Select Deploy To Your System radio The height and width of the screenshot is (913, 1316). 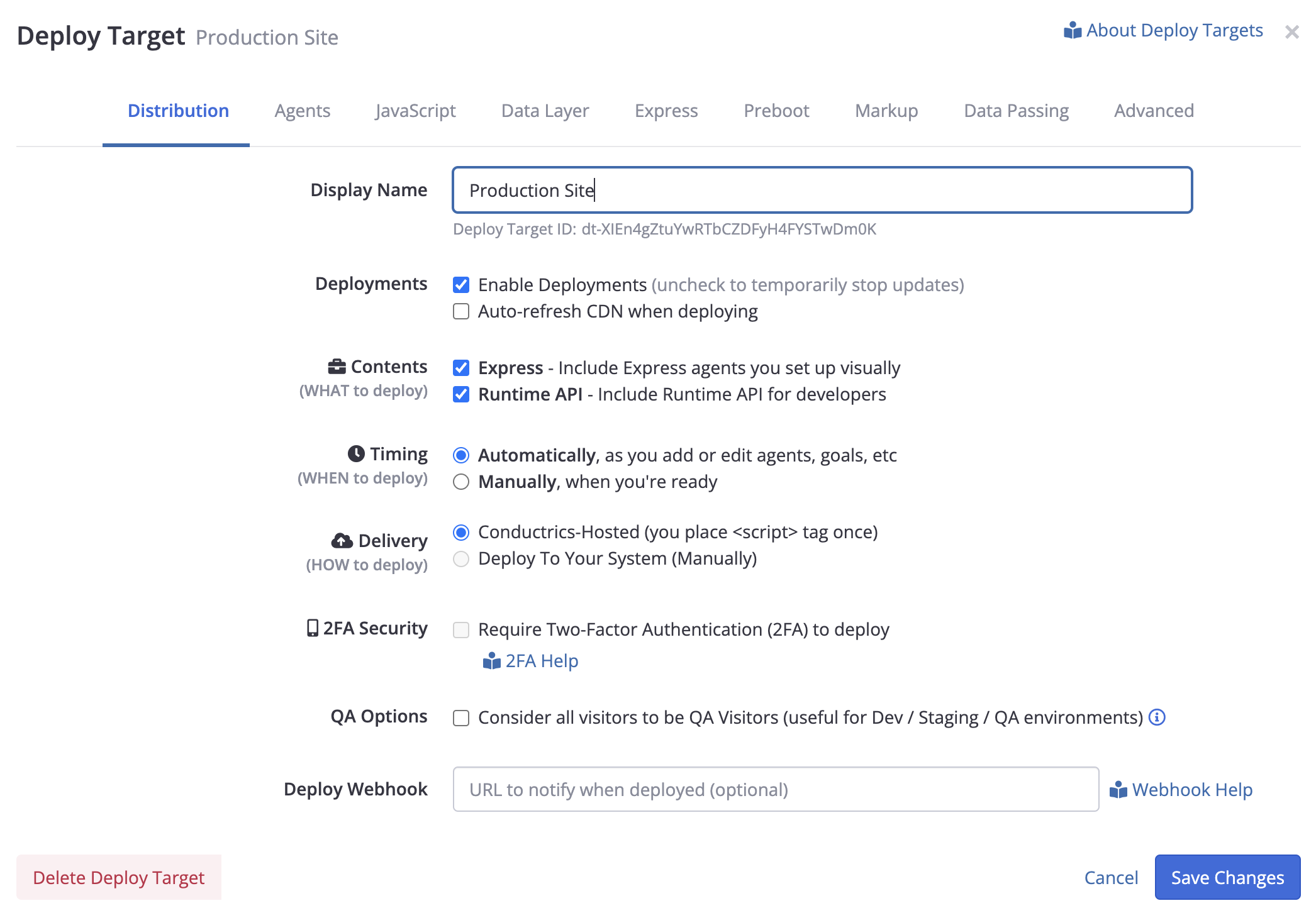(461, 558)
